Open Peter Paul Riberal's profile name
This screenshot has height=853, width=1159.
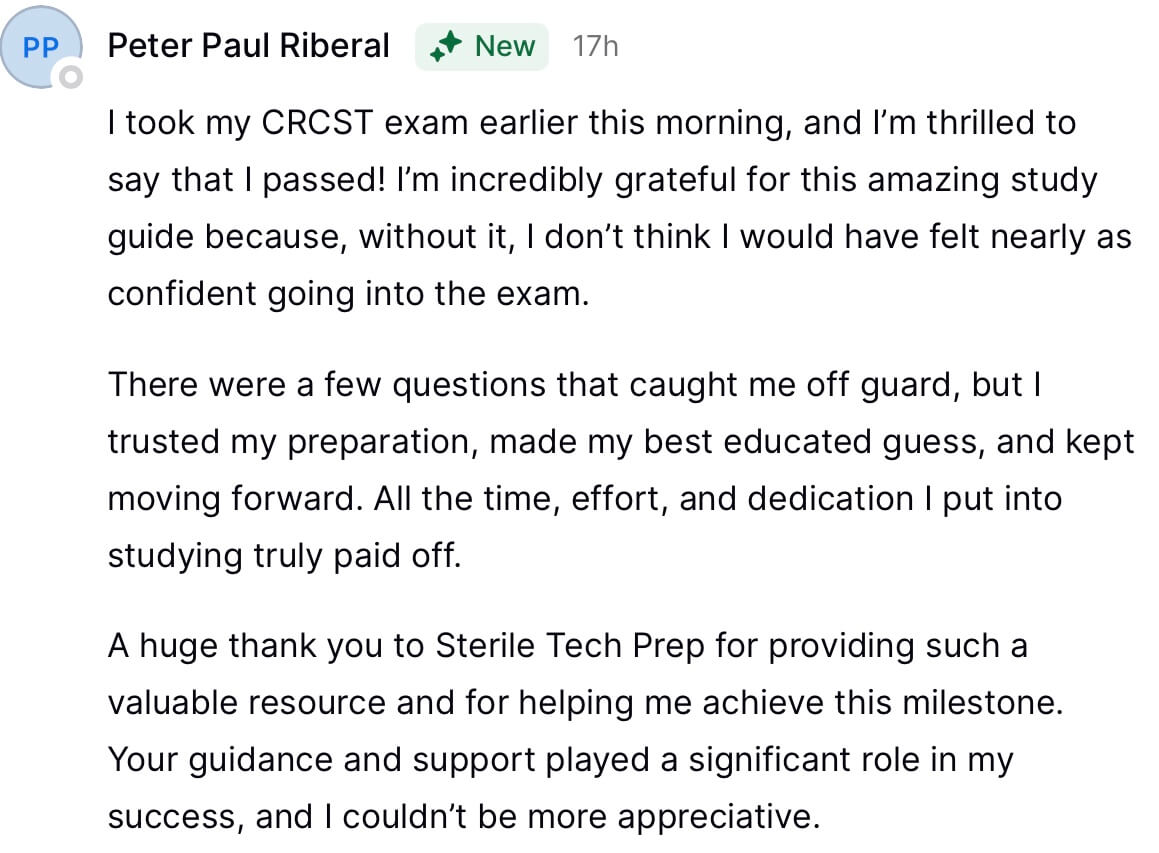tap(248, 46)
